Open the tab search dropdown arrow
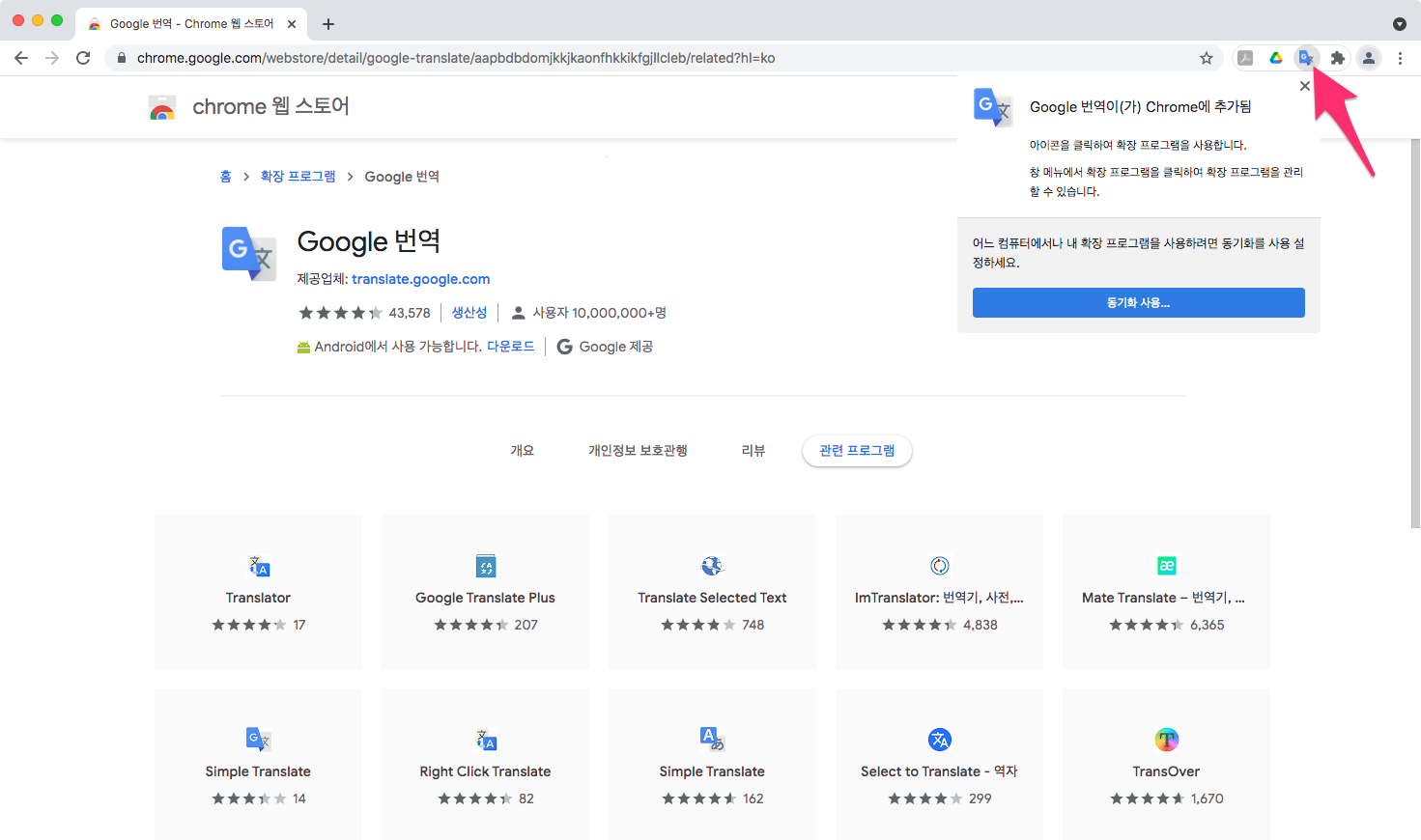The height and width of the screenshot is (840, 1421). pyautogui.click(x=1400, y=24)
